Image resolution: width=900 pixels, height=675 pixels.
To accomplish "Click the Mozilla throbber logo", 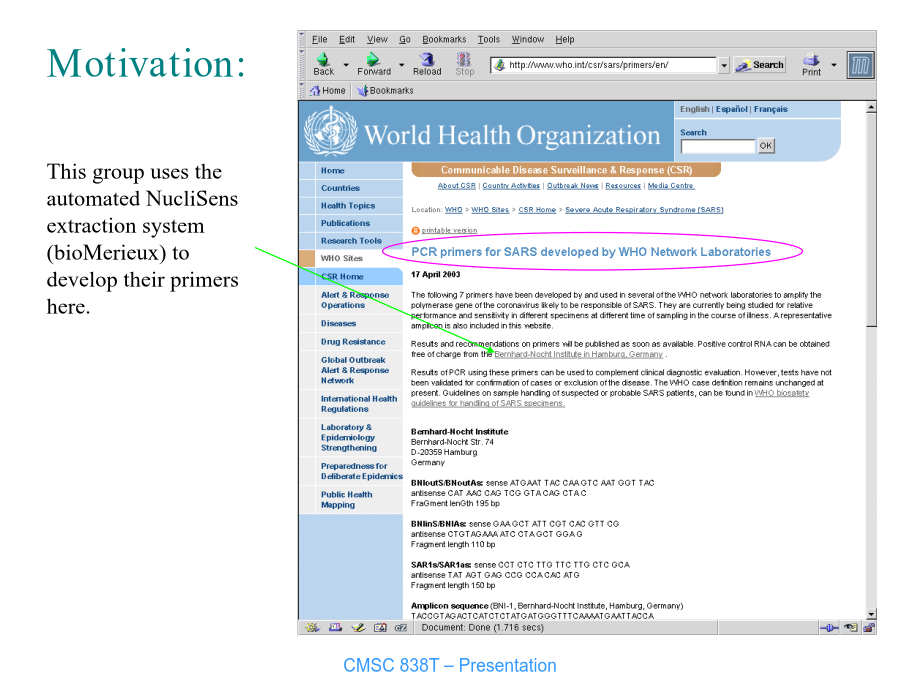I will [860, 65].
